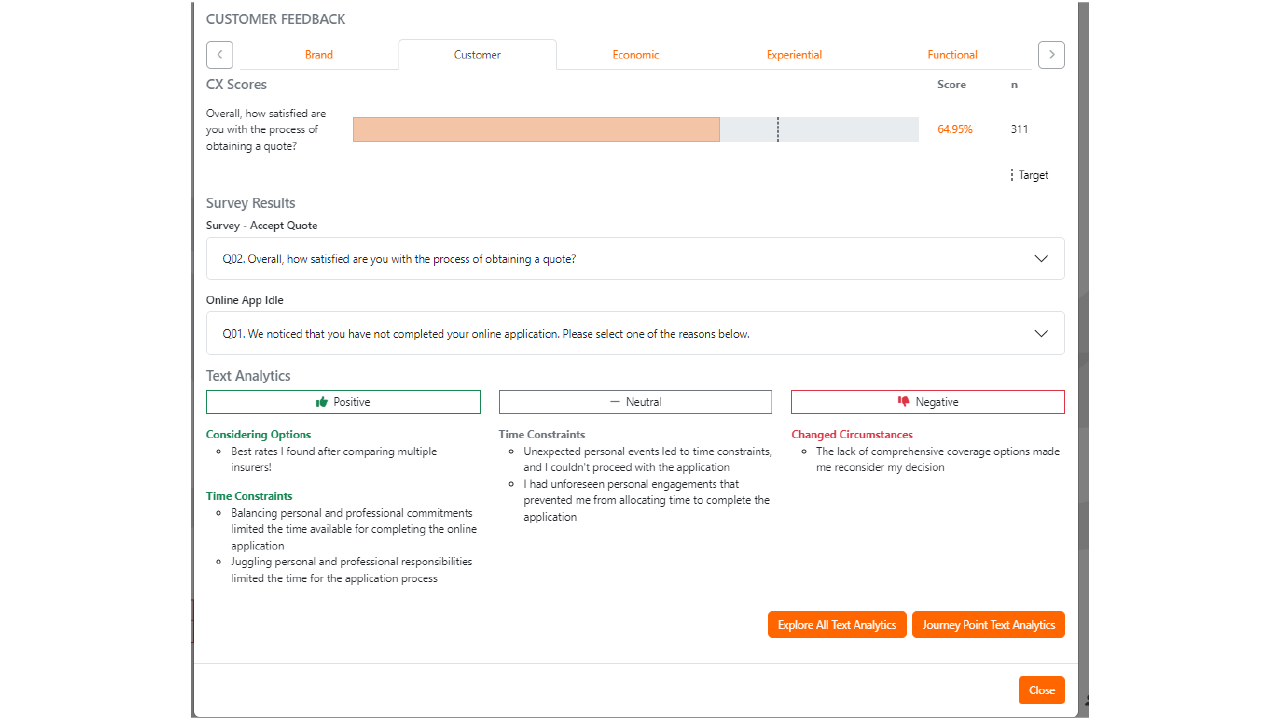Close the Customer Feedback dialog
The width and height of the screenshot is (1280, 720).
1042,690
